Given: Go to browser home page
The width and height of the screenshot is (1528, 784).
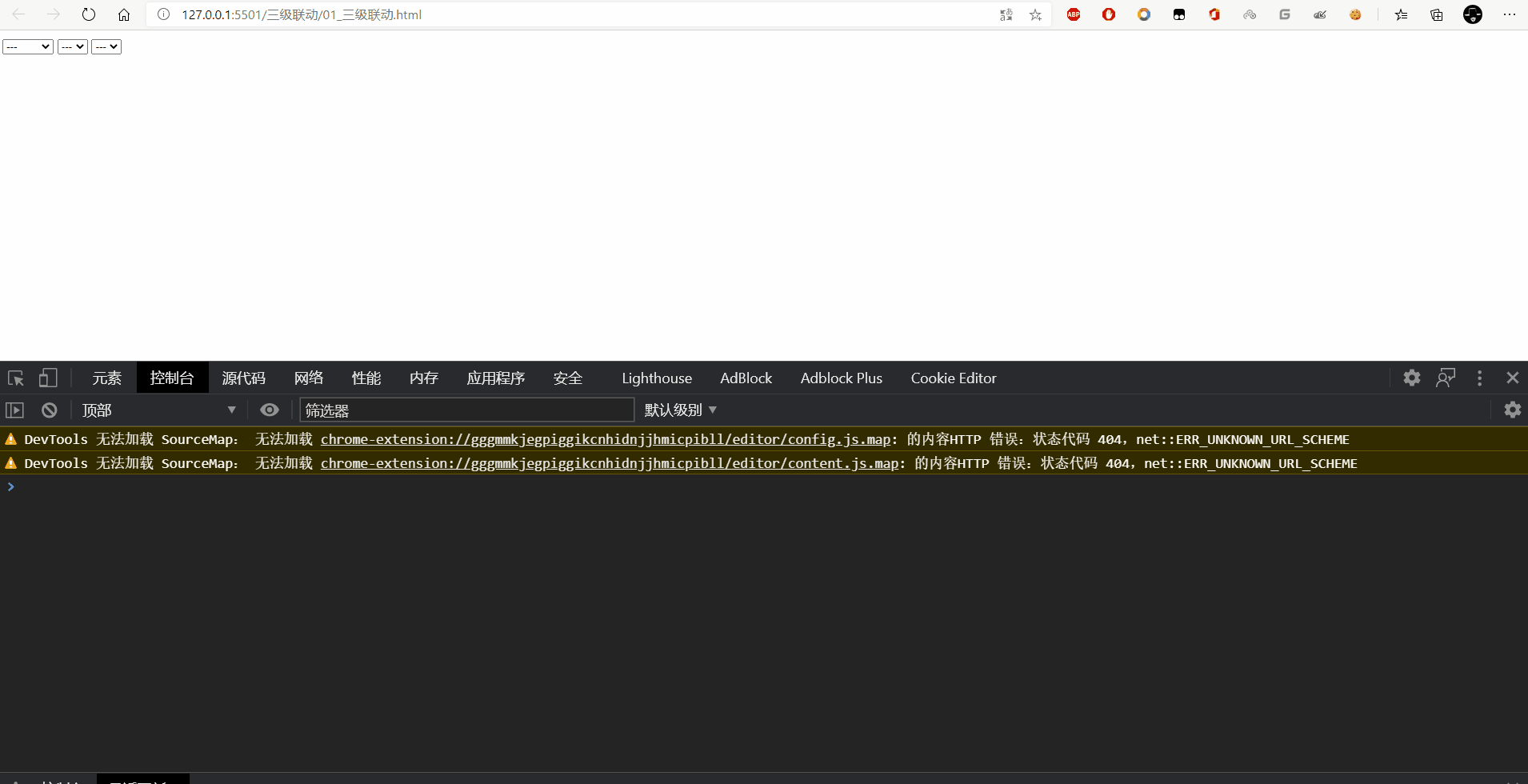Looking at the screenshot, I should (124, 14).
